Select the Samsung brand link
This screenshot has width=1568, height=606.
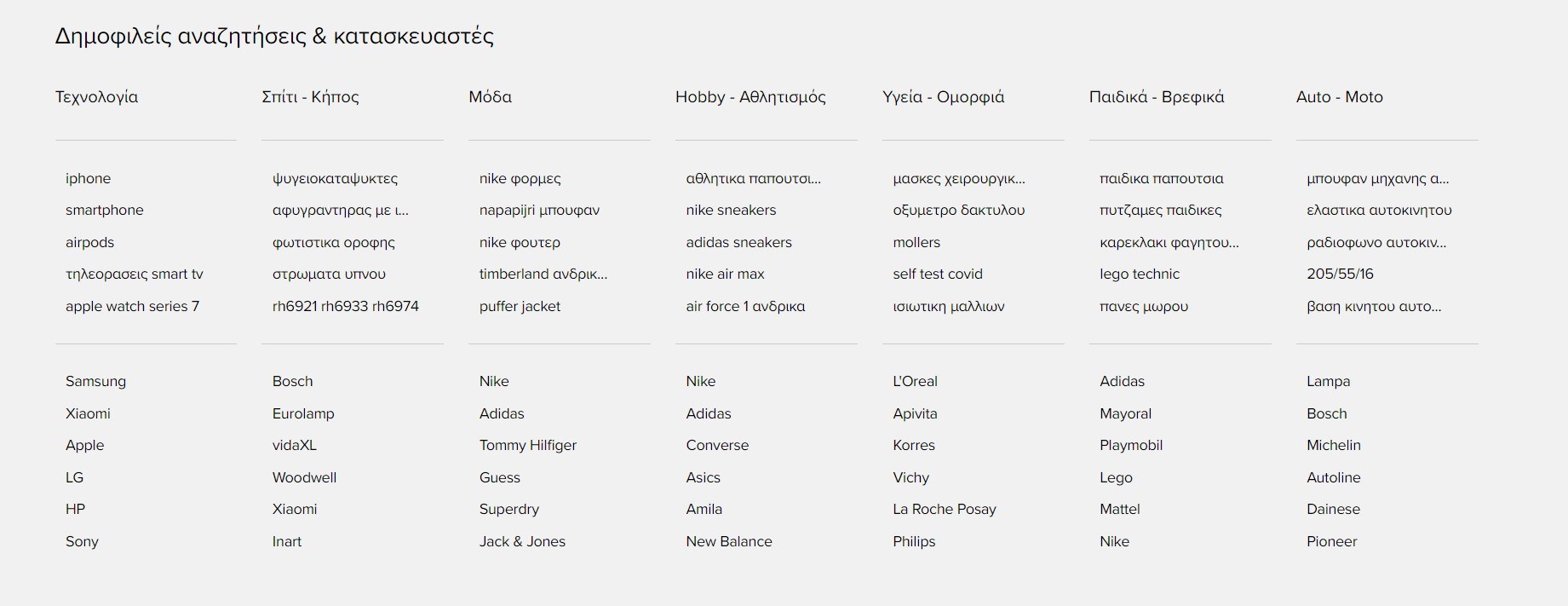click(95, 381)
